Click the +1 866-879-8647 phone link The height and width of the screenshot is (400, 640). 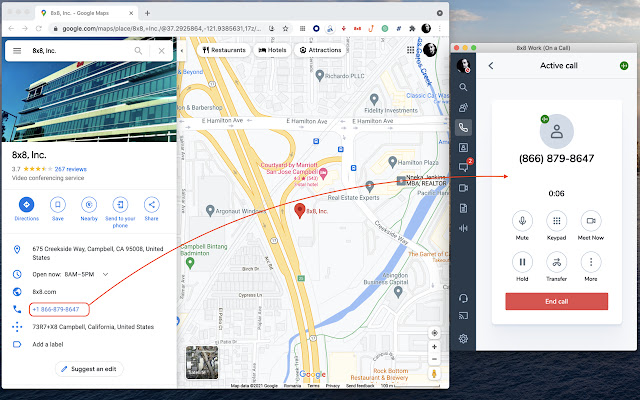pyautogui.click(x=55, y=309)
